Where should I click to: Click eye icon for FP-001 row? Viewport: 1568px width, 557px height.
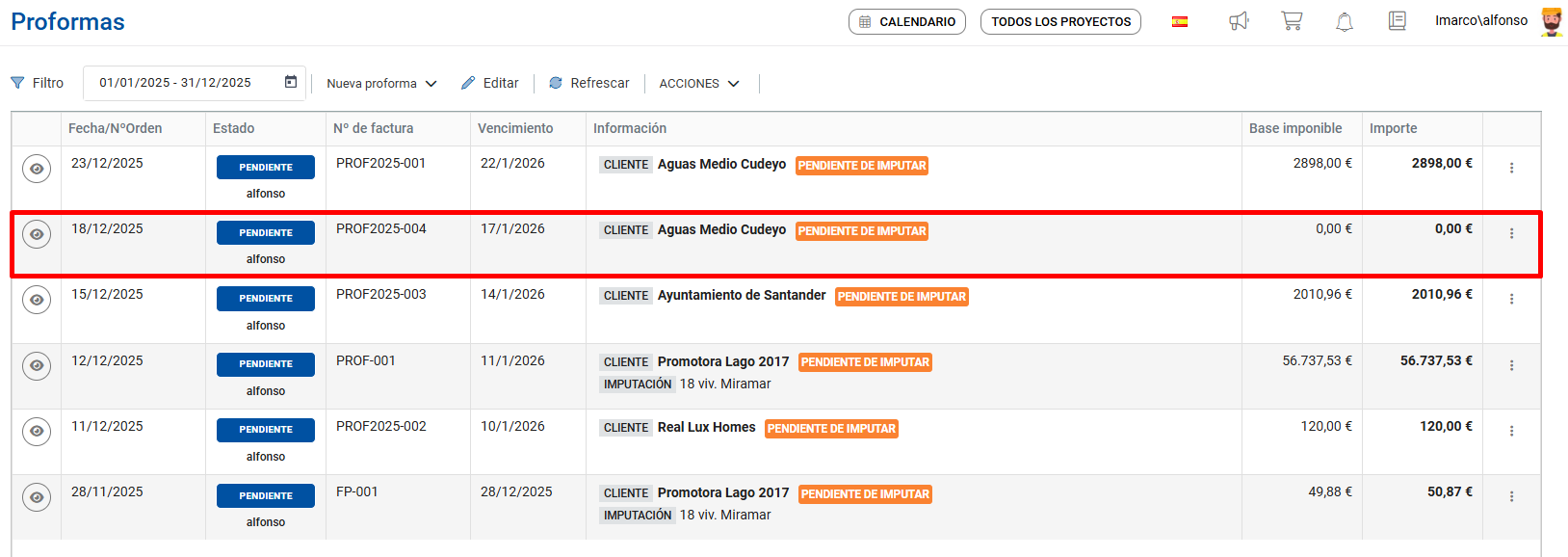pyautogui.click(x=37, y=497)
